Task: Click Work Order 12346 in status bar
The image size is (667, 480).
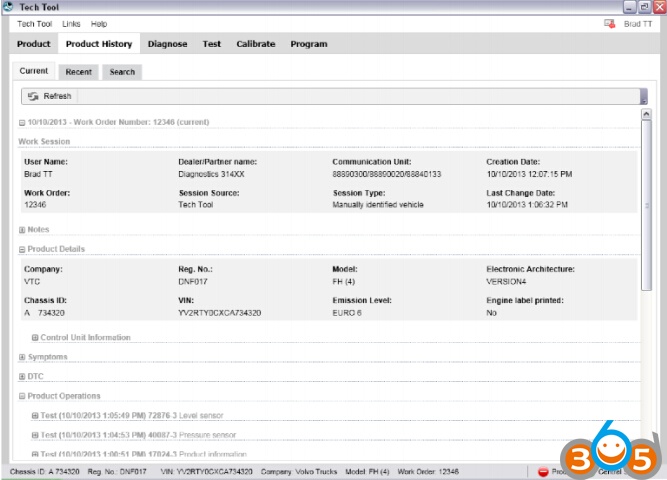Action: click(x=428, y=471)
